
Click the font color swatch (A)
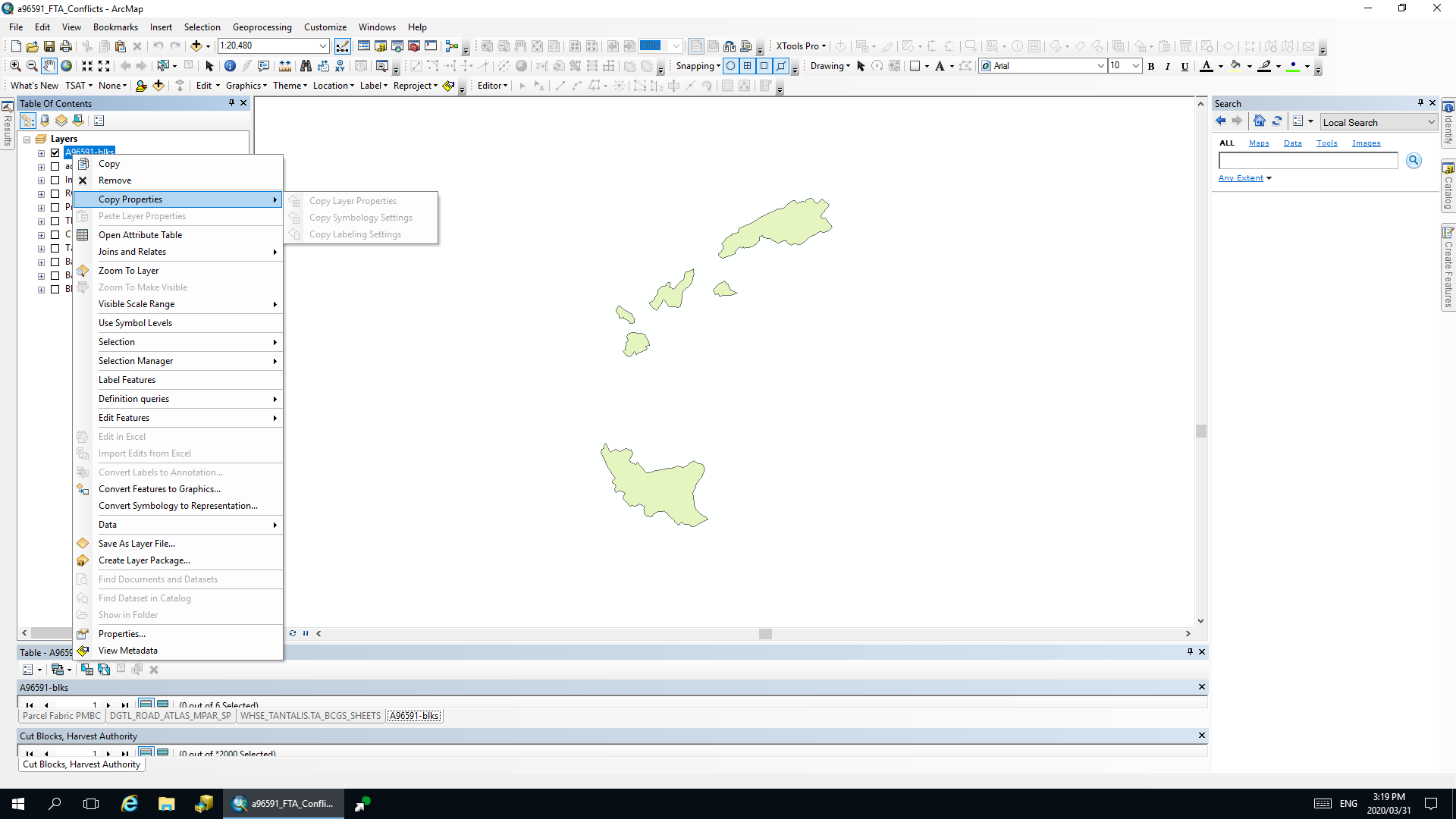(x=1207, y=66)
